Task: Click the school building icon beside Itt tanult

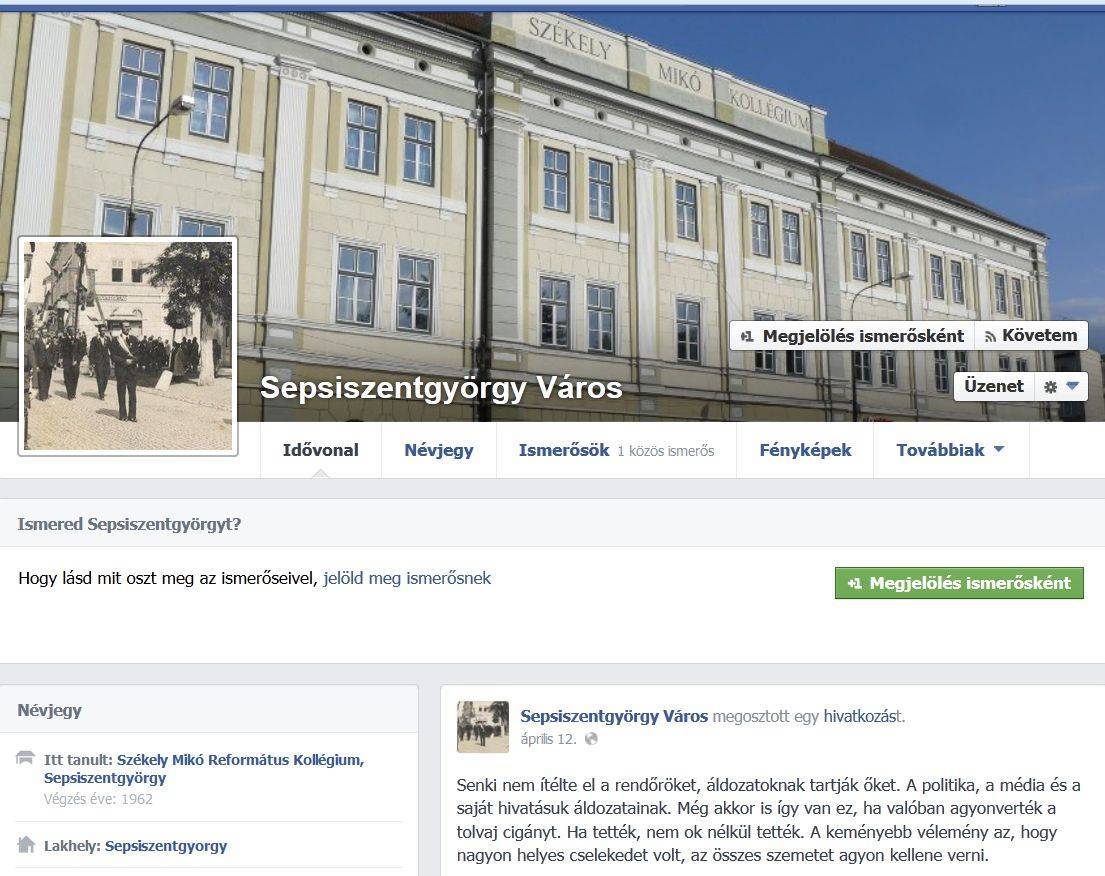Action: click(25, 758)
